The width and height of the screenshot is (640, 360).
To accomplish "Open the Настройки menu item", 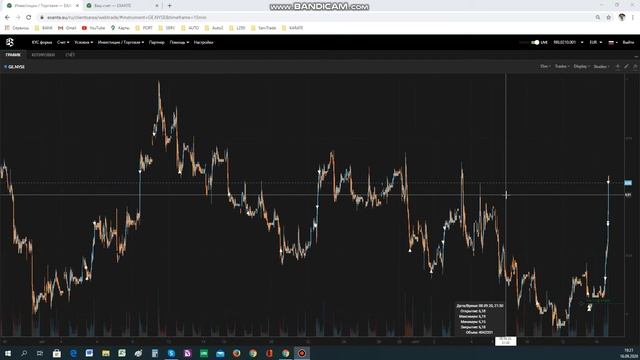I will coord(203,42).
